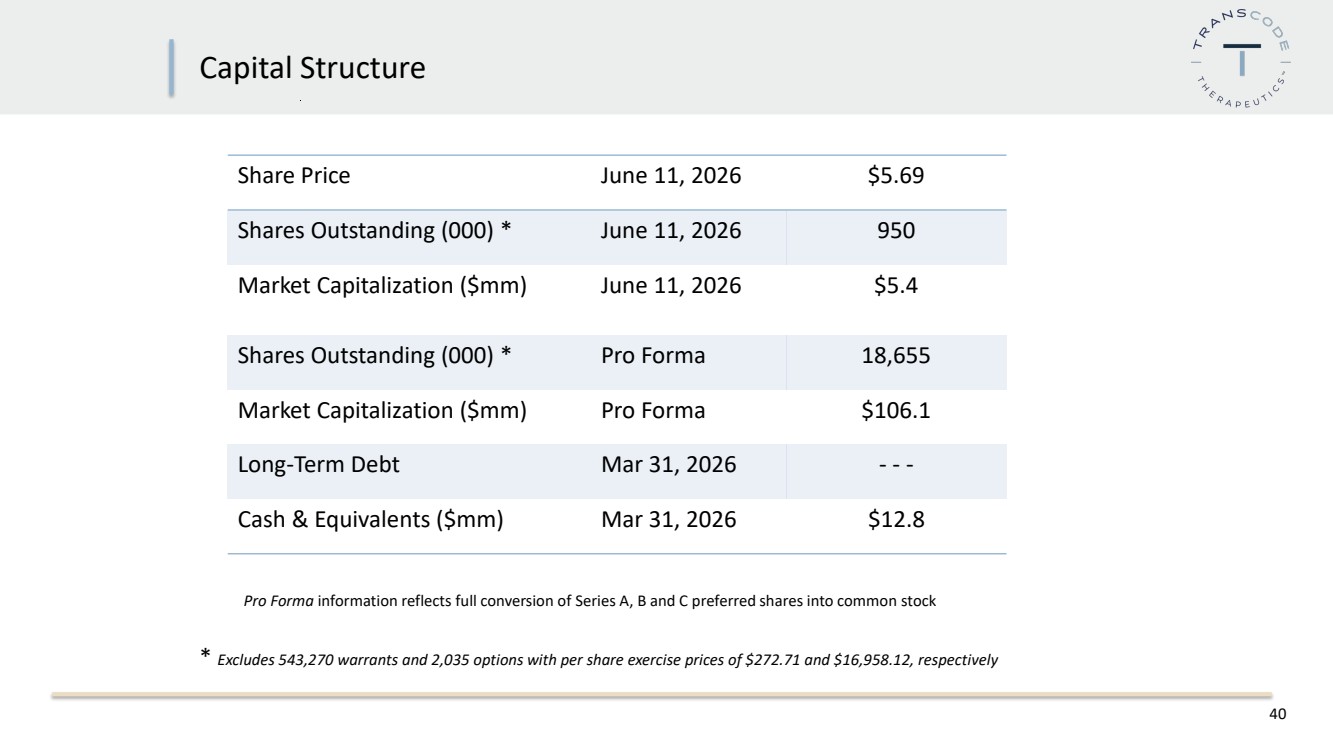Click the Pro Forma footnote text
Viewport: 1333px width, 749px height.
coord(589,602)
